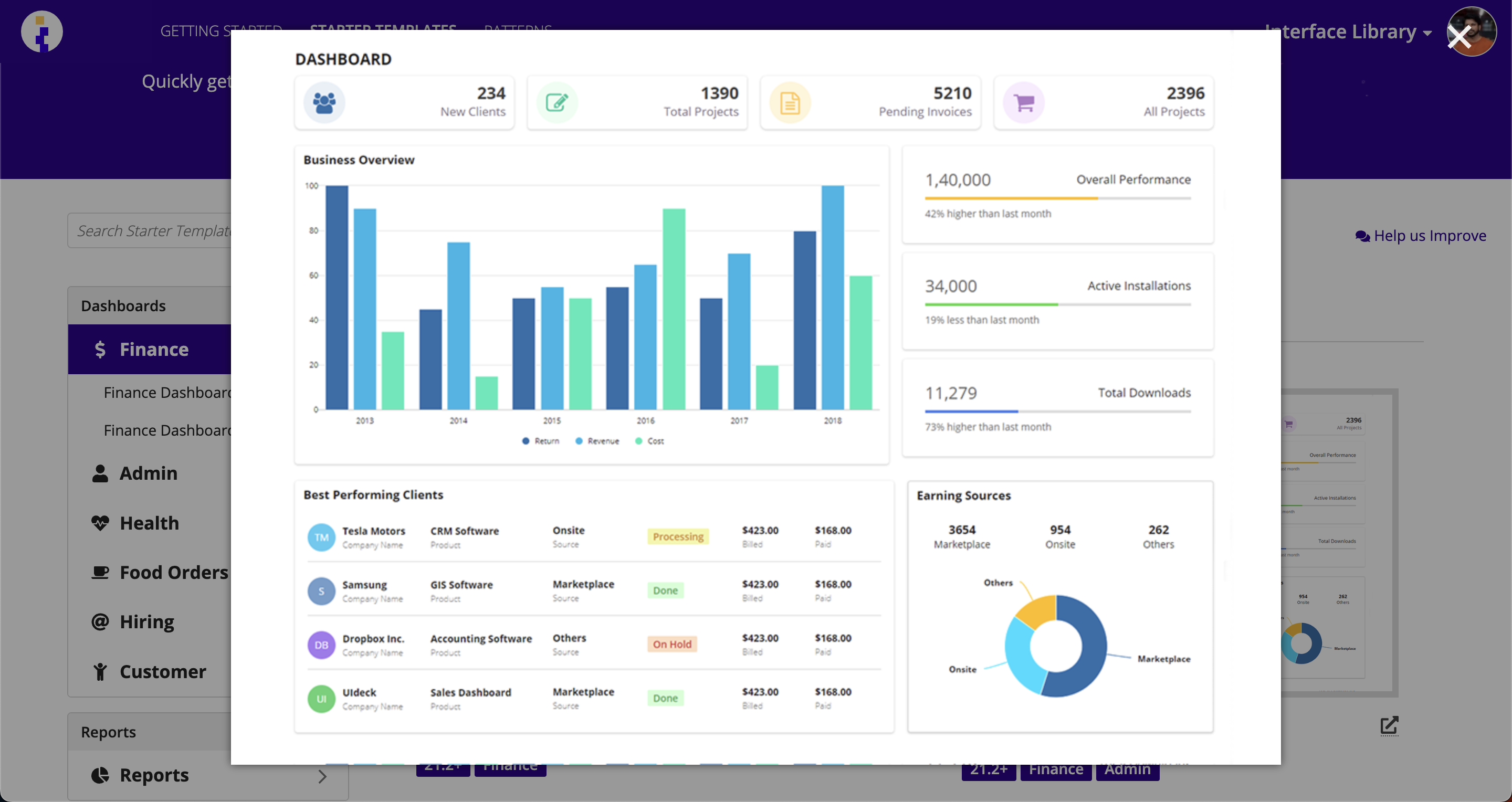This screenshot has width=1512, height=802.
Task: Click the Hiring @ icon
Action: [100, 621]
